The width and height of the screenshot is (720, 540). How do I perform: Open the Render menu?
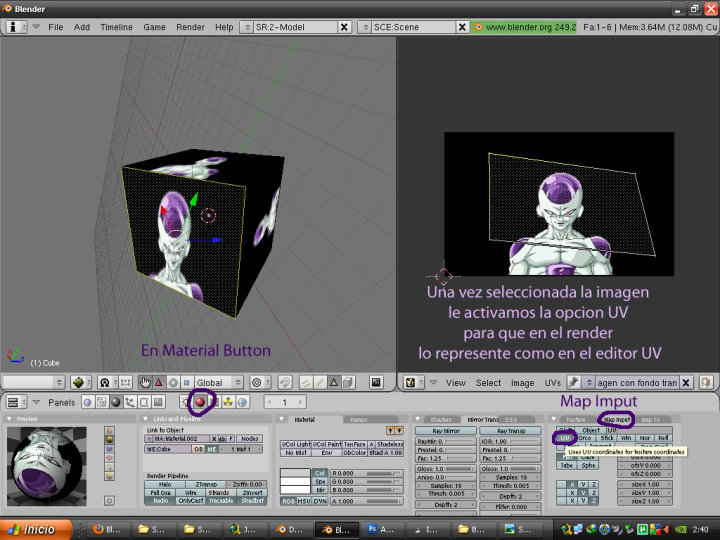click(190, 27)
